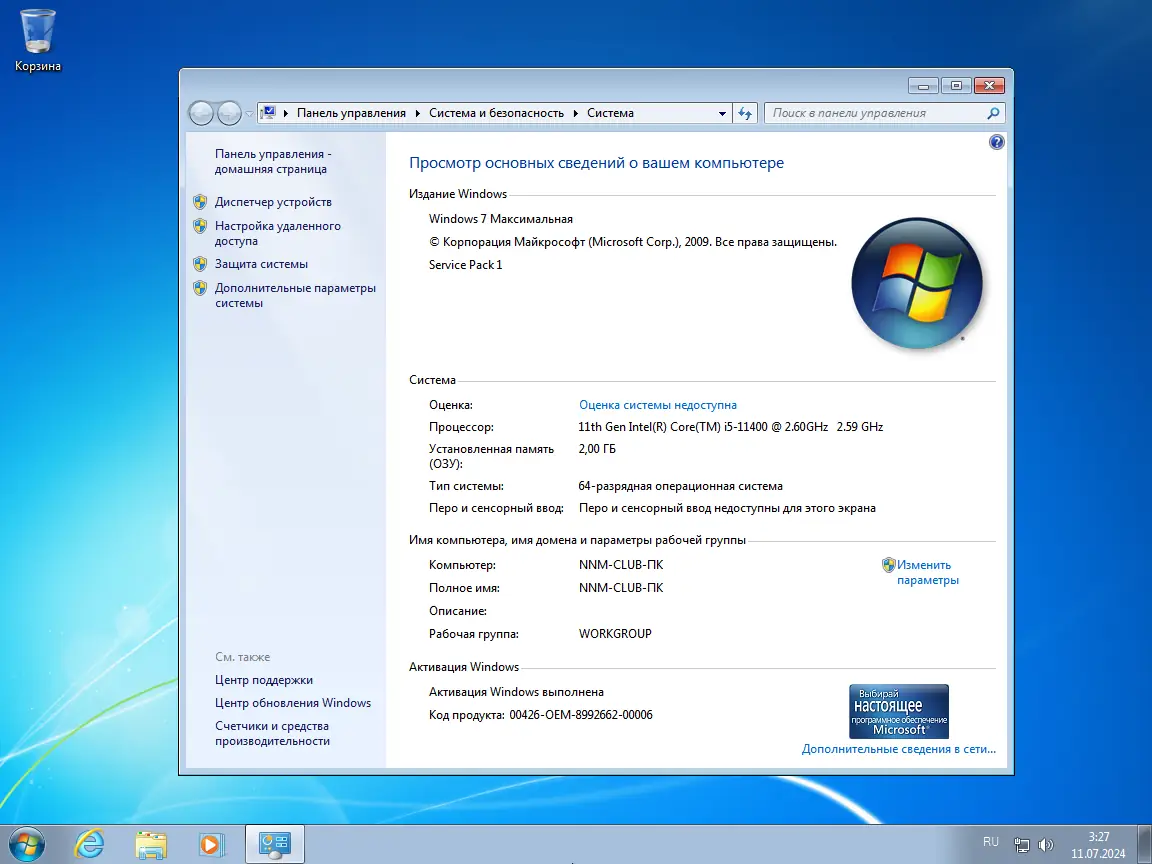Click the refresh icon in the address bar

click(x=745, y=113)
